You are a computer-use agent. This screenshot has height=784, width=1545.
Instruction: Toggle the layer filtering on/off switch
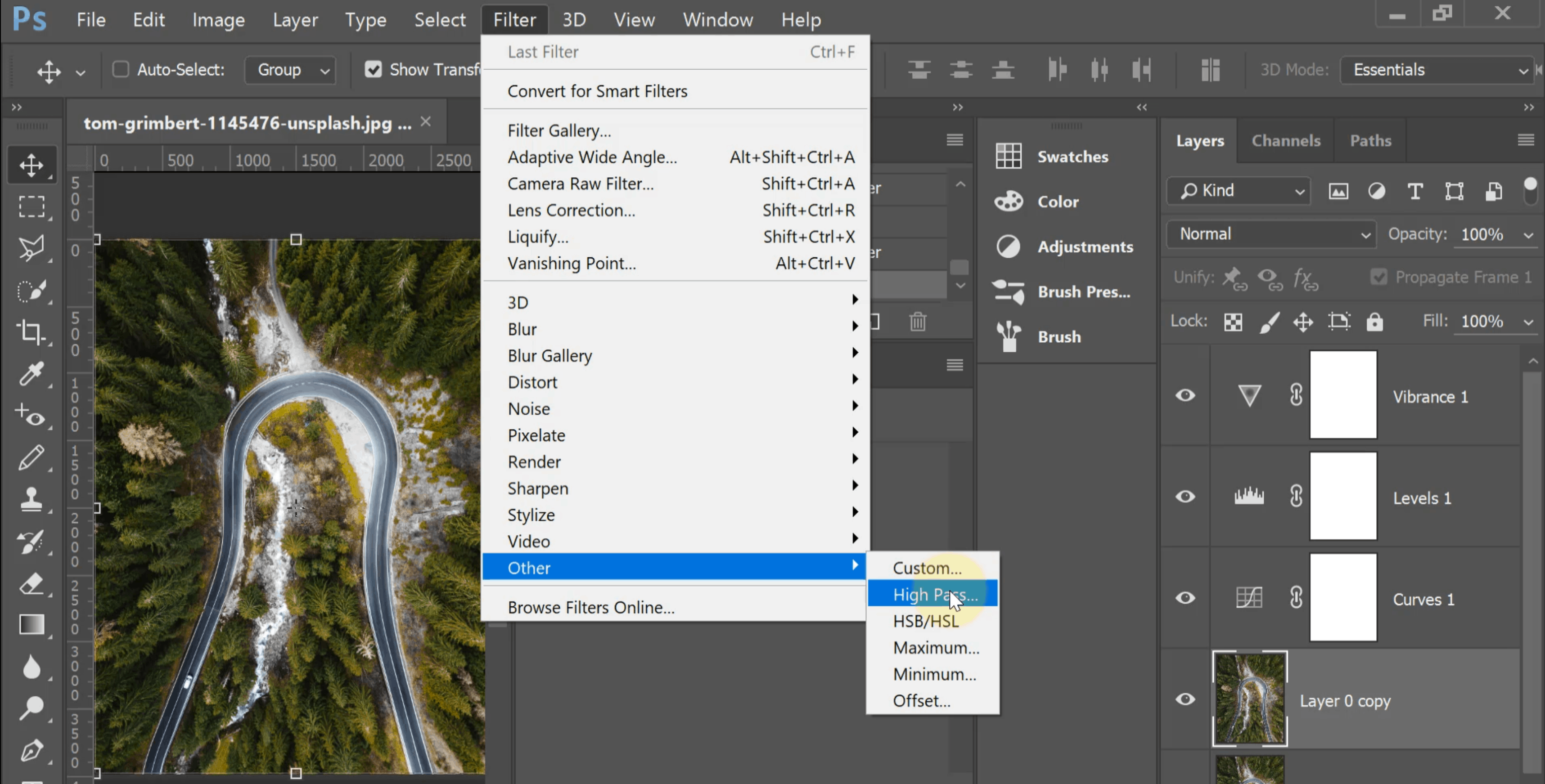[1530, 191]
